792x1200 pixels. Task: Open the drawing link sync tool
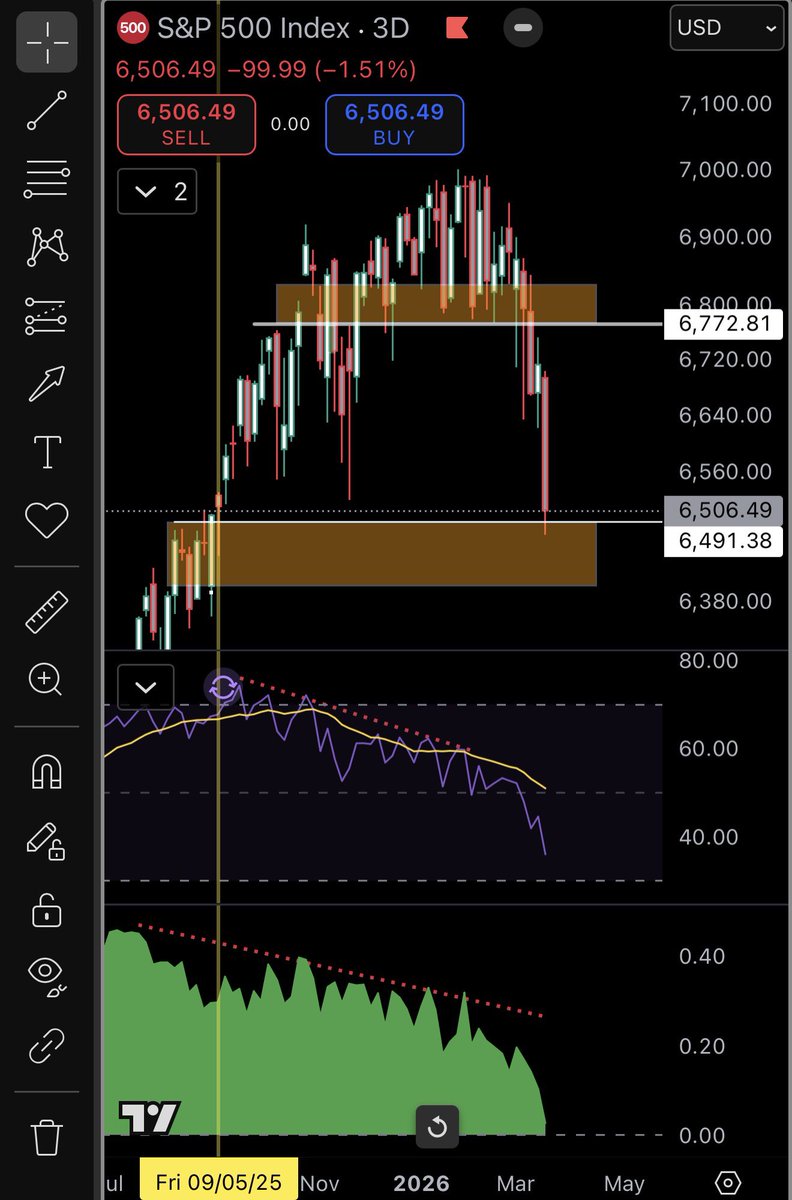point(47,1045)
